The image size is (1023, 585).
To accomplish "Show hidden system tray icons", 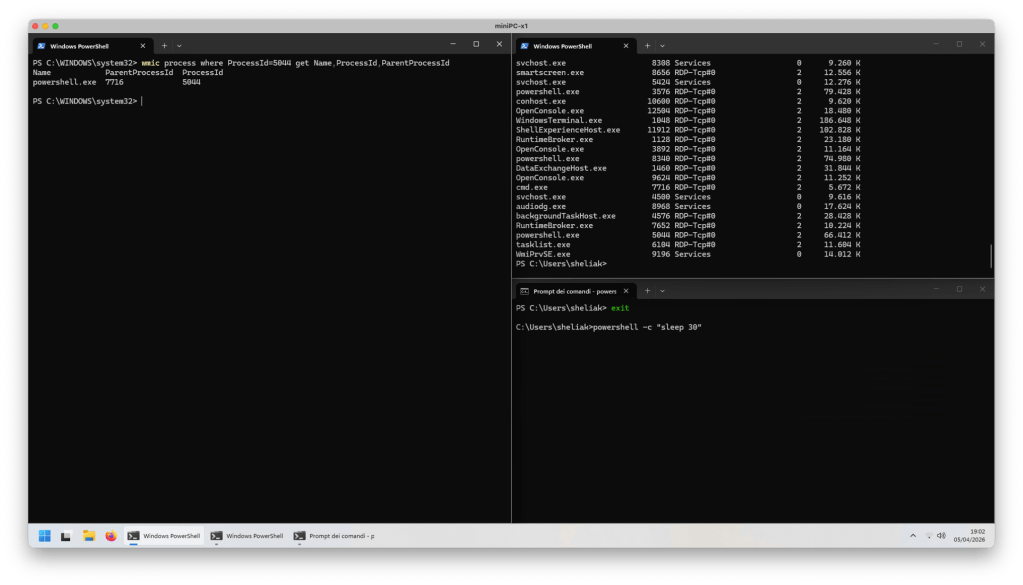I will [x=912, y=536].
